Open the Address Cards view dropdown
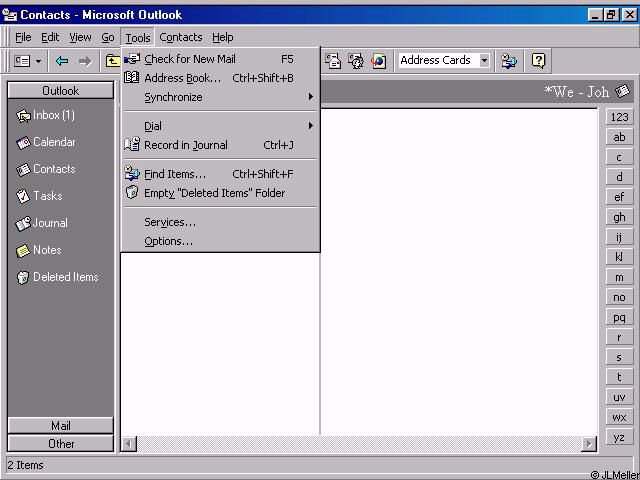This screenshot has height=480, width=640. [x=484, y=61]
